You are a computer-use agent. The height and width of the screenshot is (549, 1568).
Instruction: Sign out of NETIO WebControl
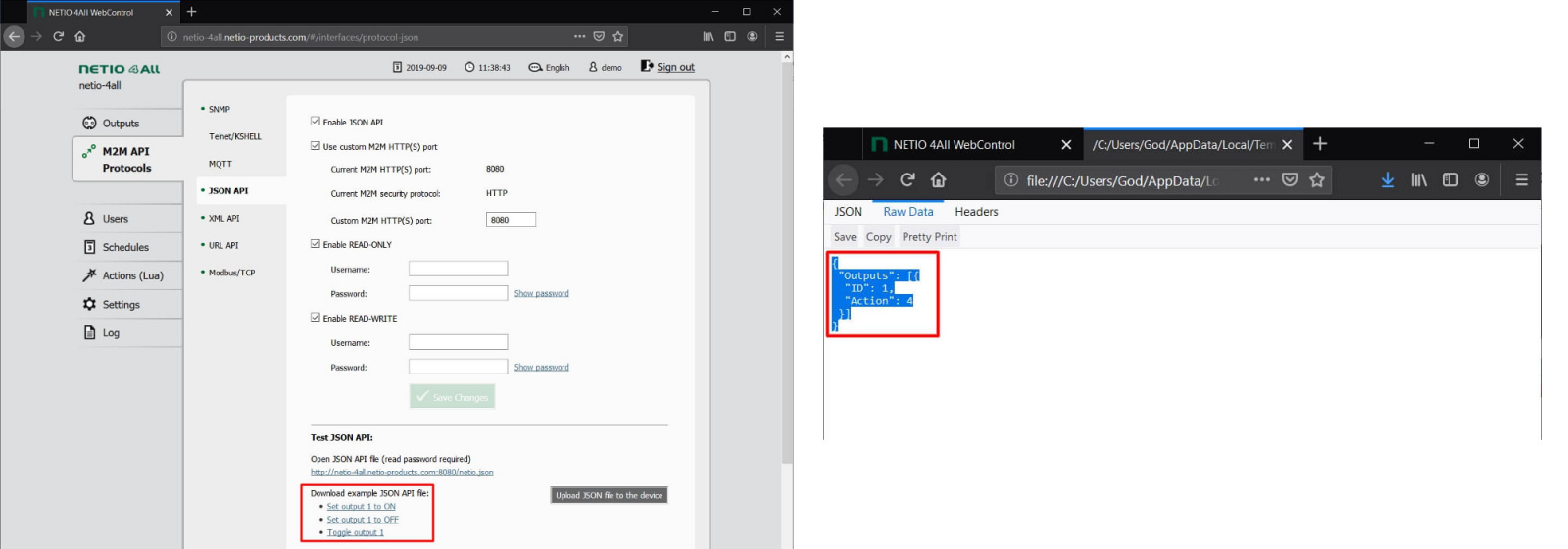pyautogui.click(x=667, y=67)
